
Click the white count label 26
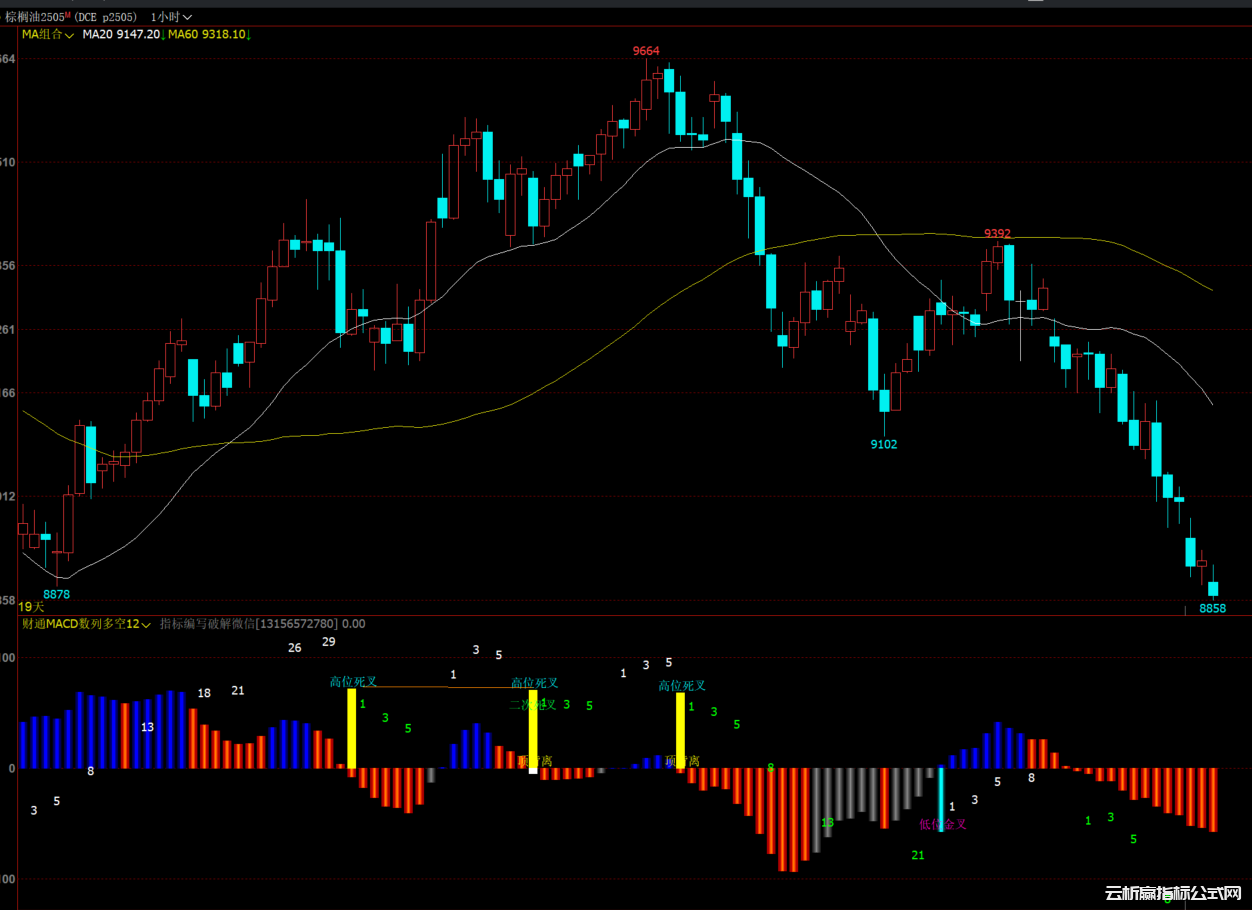pos(294,648)
